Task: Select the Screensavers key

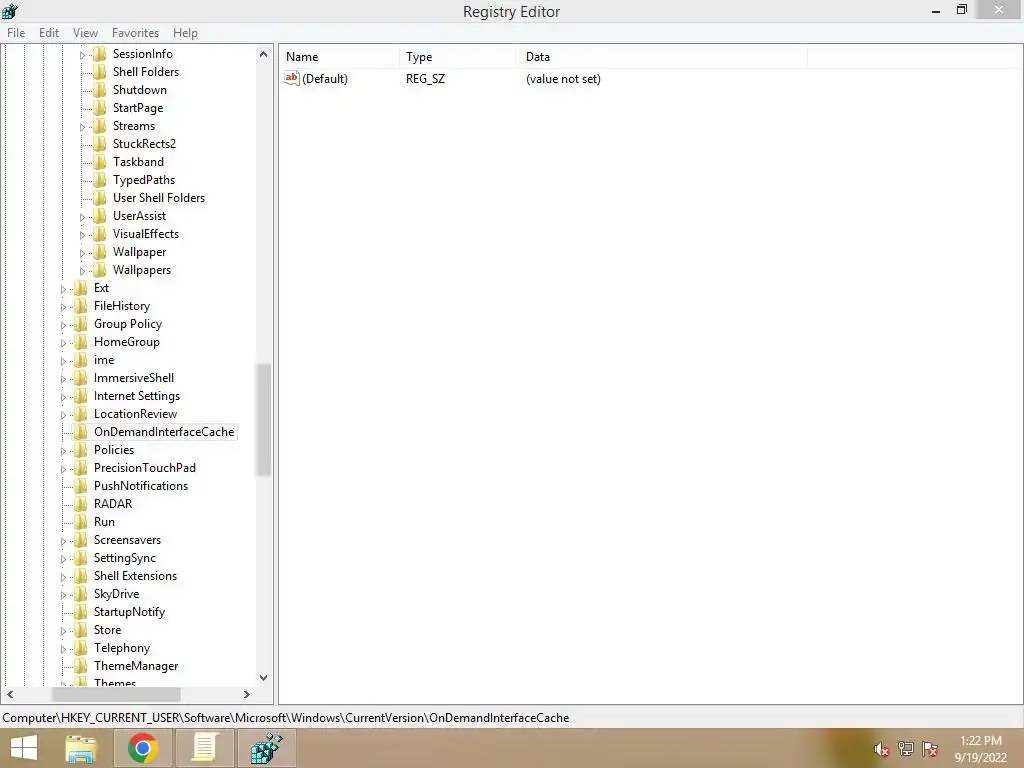Action: (127, 540)
